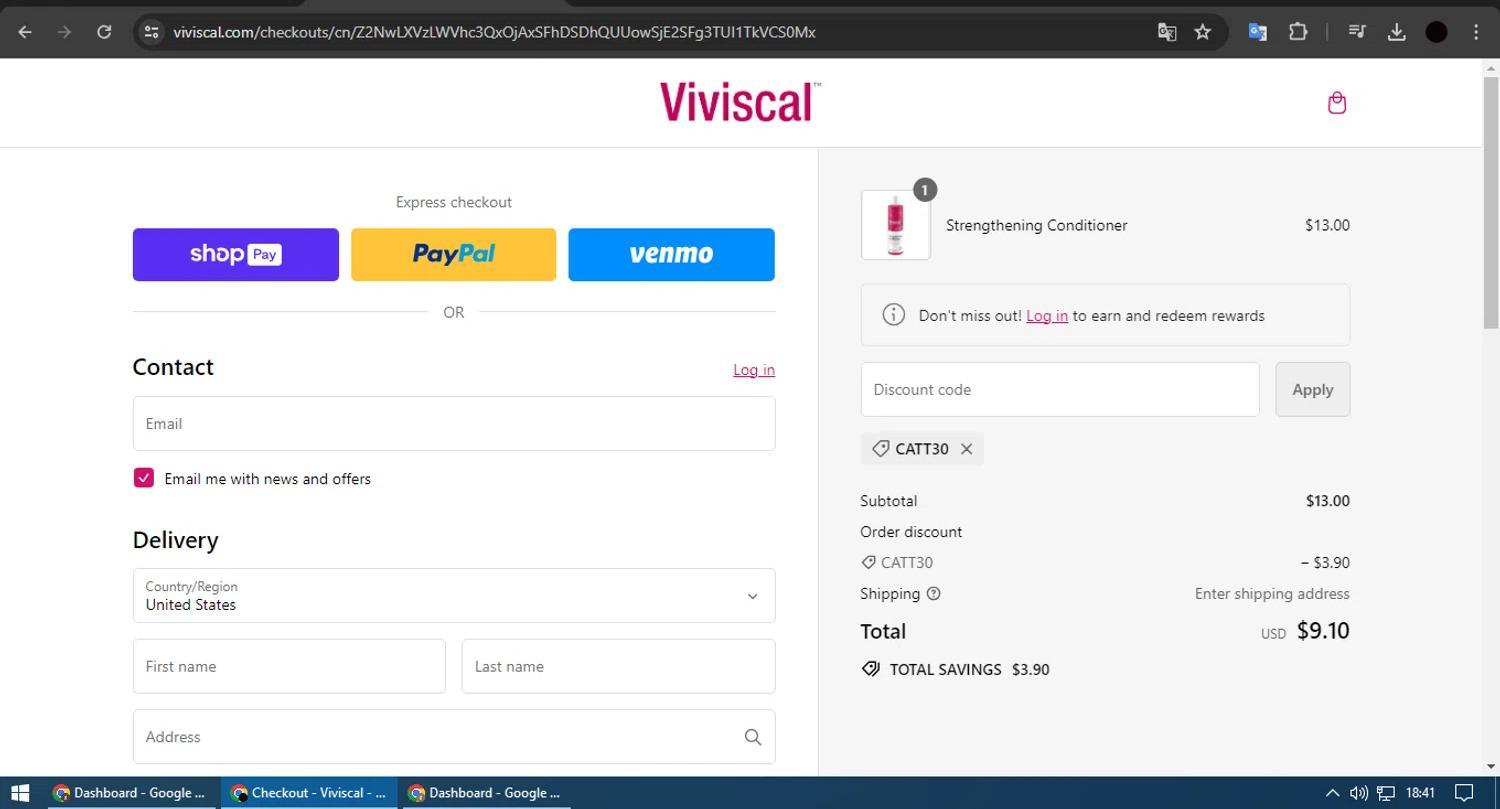Open the media control icon in toolbar
The width and height of the screenshot is (1500, 809).
[1357, 32]
